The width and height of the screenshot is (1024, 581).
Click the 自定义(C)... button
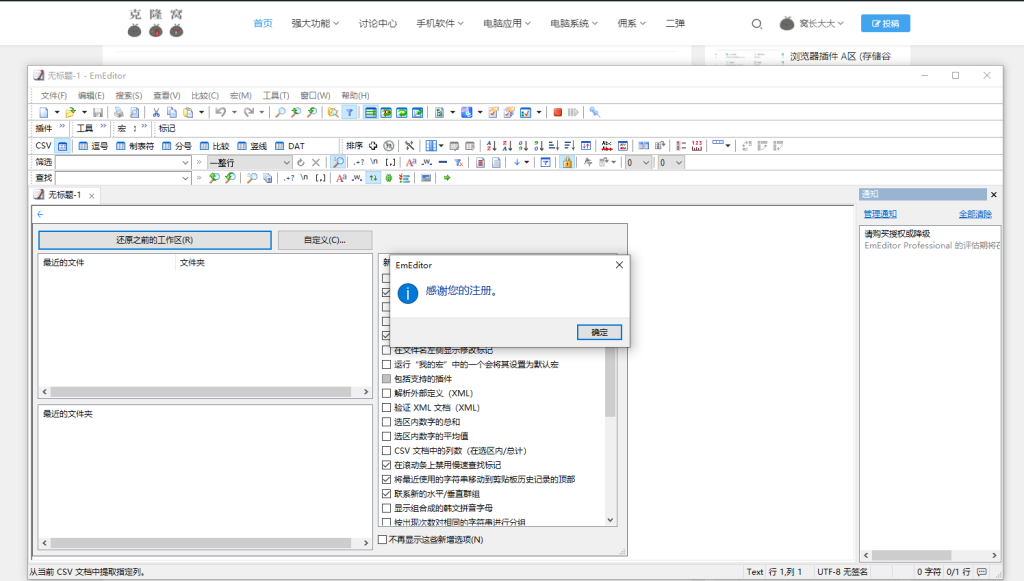click(x=325, y=240)
